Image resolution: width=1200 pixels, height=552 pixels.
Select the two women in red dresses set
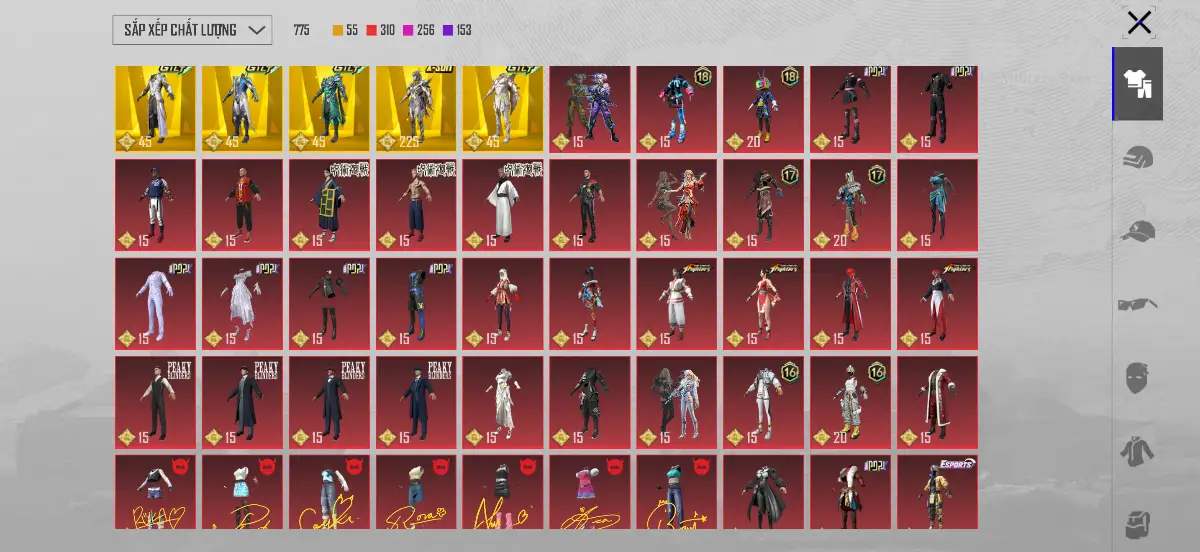(677, 205)
